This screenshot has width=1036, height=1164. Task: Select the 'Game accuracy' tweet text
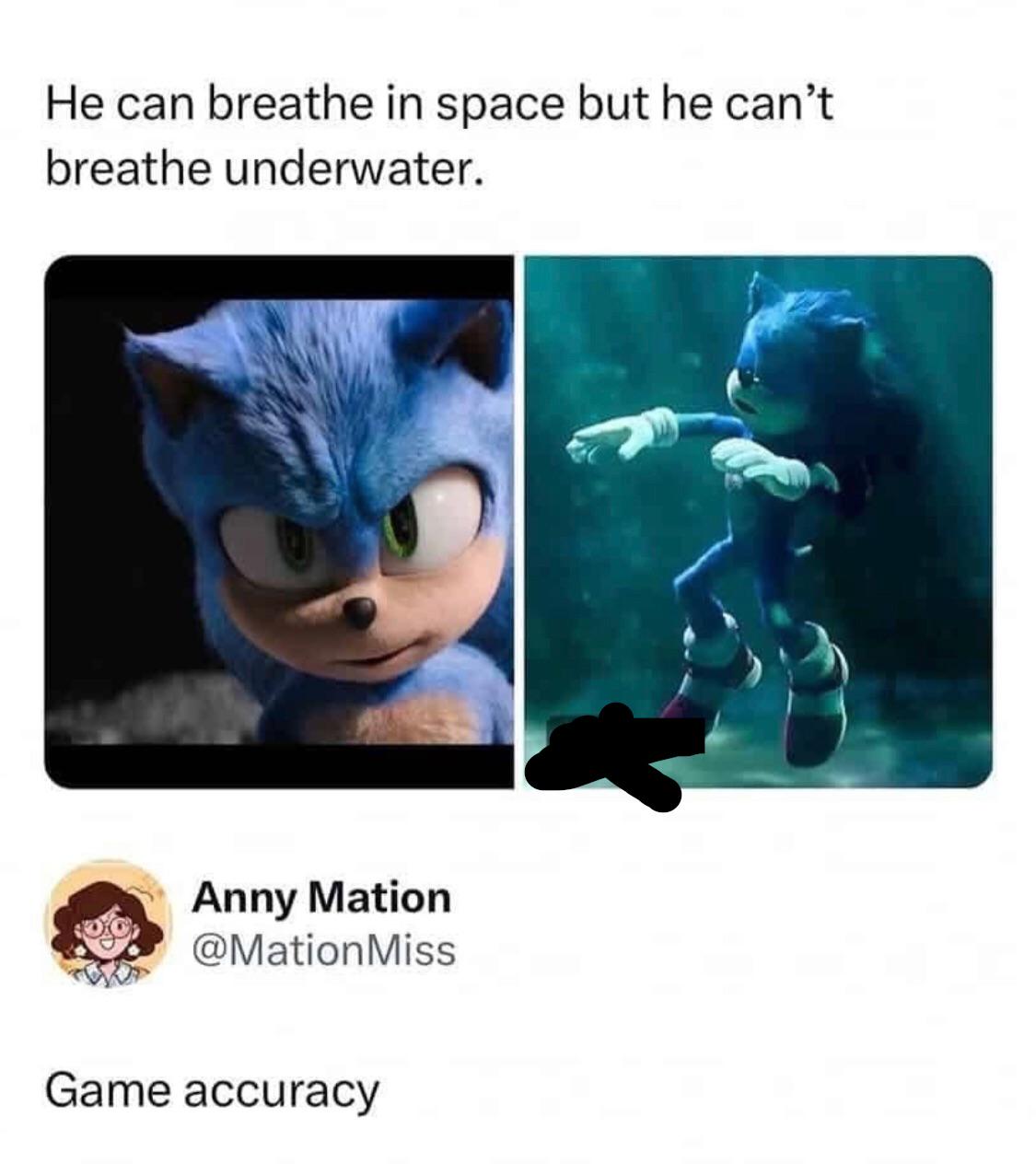[212, 1092]
